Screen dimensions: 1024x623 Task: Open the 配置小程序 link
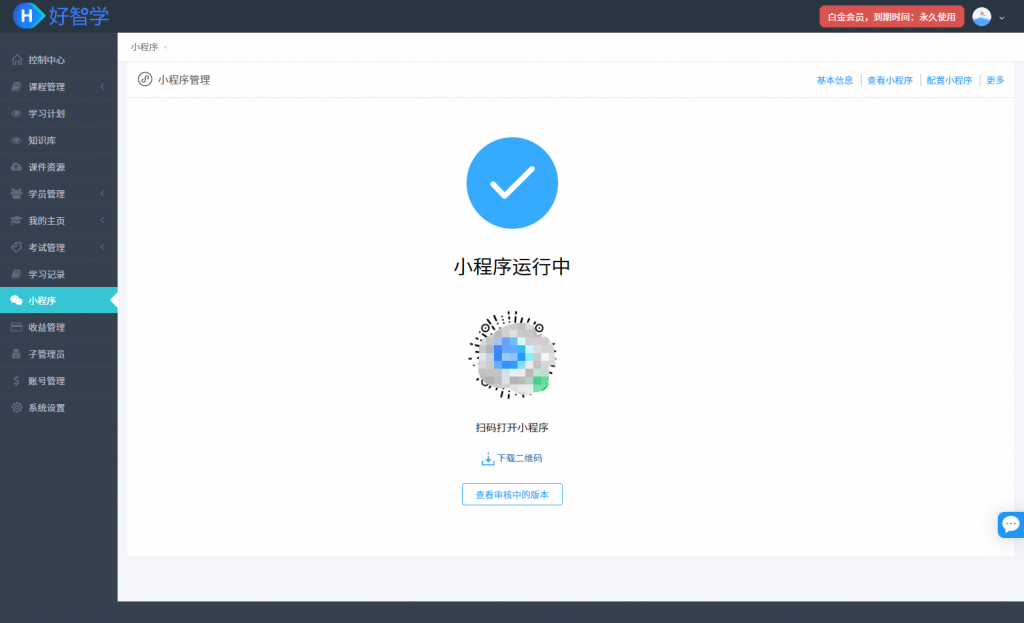(949, 80)
